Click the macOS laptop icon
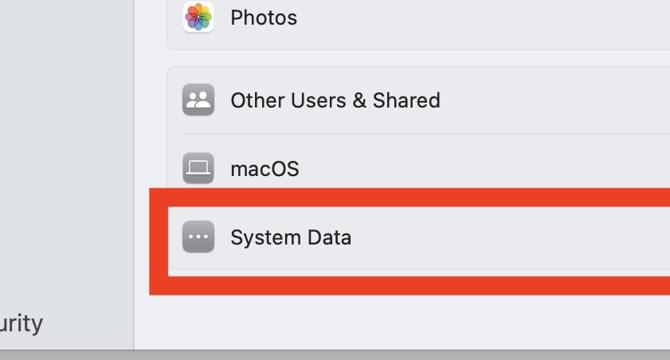This screenshot has height=360, width=670. [x=198, y=168]
